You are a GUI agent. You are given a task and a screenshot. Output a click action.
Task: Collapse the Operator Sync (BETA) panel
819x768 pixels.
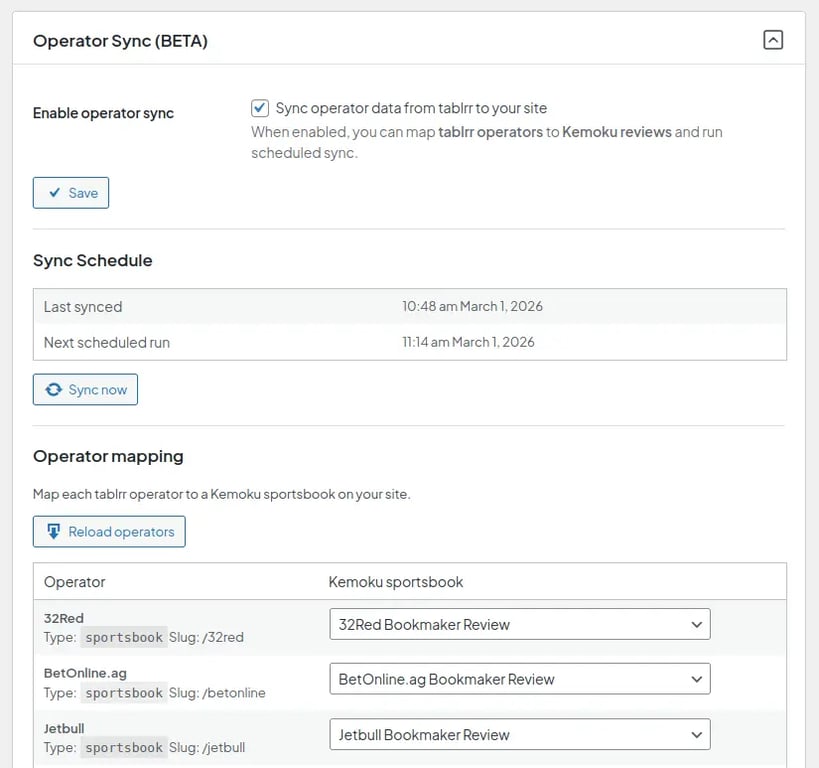click(x=773, y=40)
